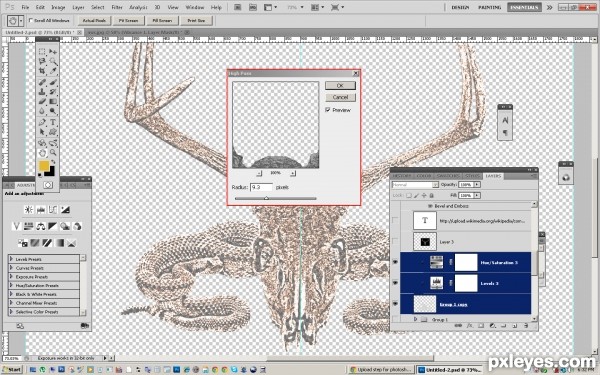Select the Blur tool
This screenshot has width=600, height=375.
[42, 111]
